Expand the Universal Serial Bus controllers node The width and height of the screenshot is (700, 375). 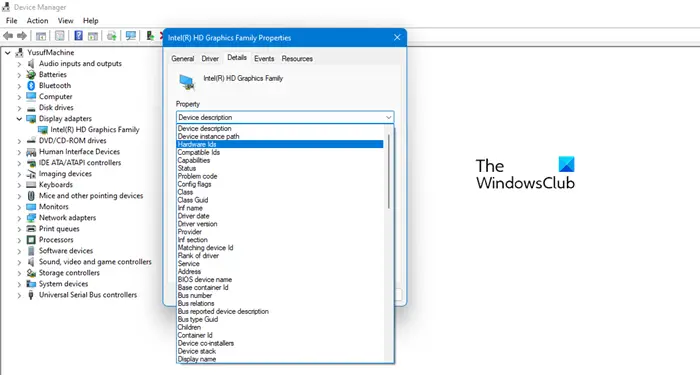pyautogui.click(x=19, y=295)
